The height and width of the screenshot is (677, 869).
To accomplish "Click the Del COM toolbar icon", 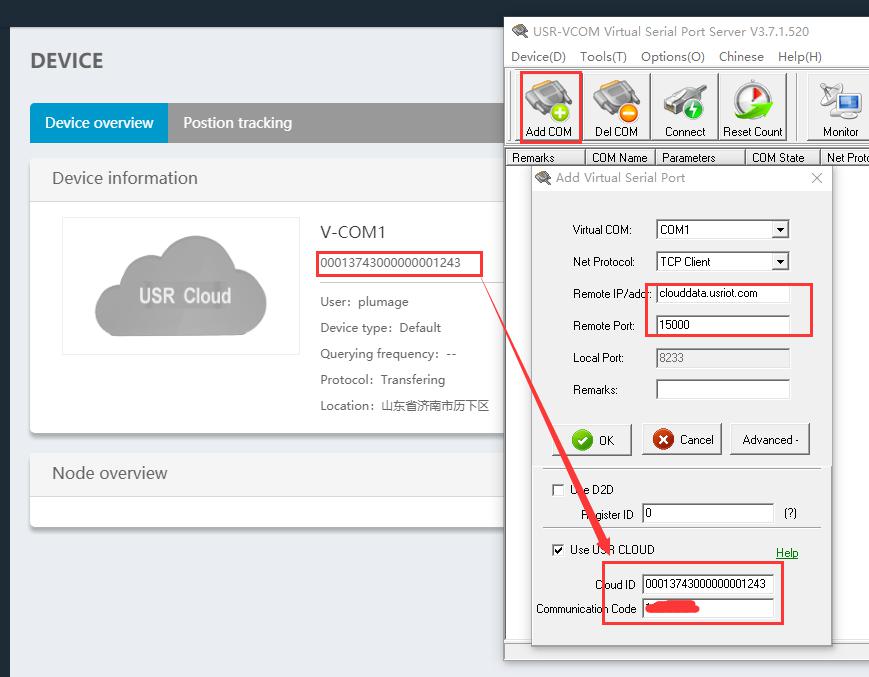I will click(616, 109).
